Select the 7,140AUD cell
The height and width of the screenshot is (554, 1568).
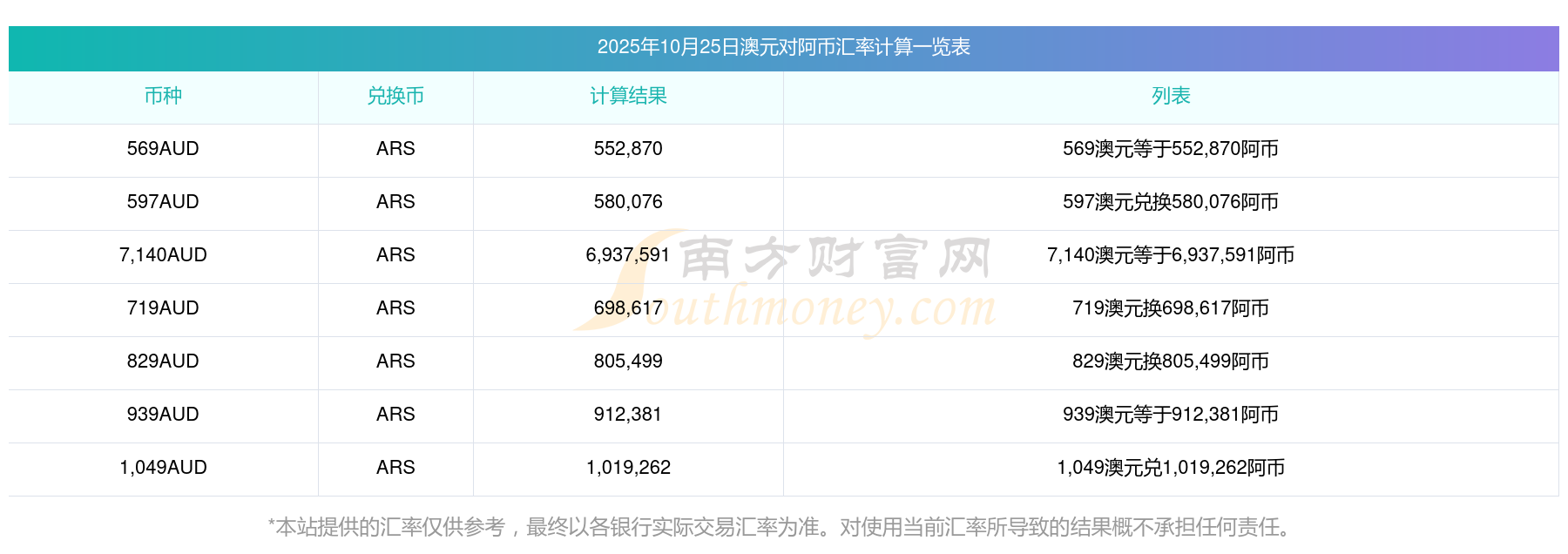[163, 255]
